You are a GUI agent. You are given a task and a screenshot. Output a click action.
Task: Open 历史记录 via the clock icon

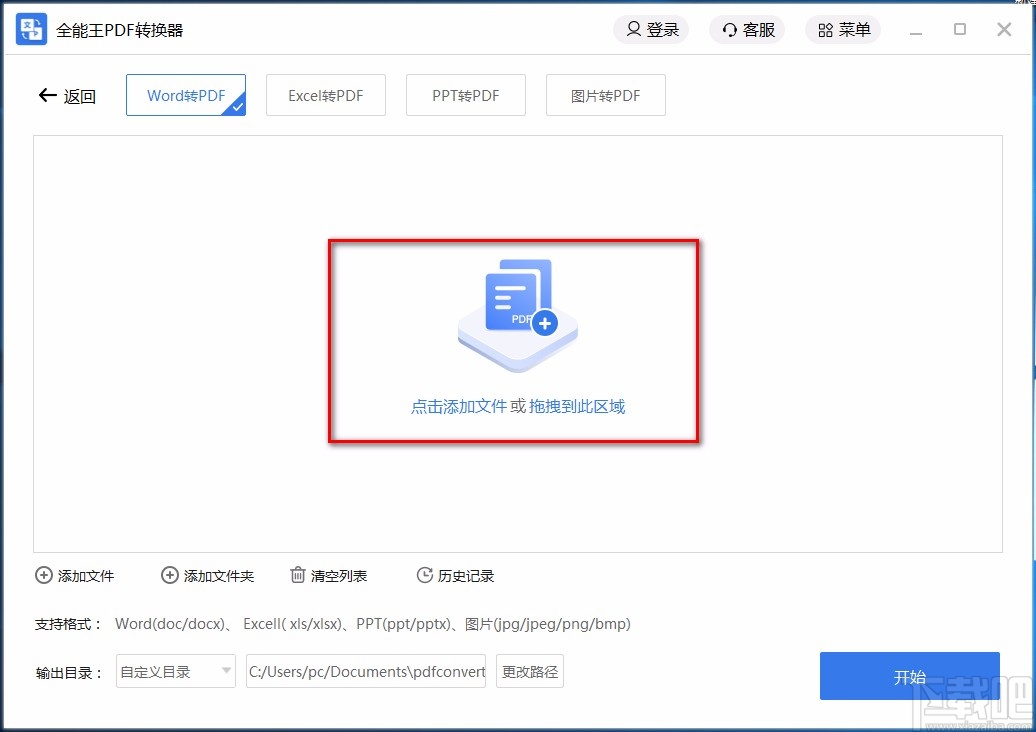pyautogui.click(x=424, y=575)
